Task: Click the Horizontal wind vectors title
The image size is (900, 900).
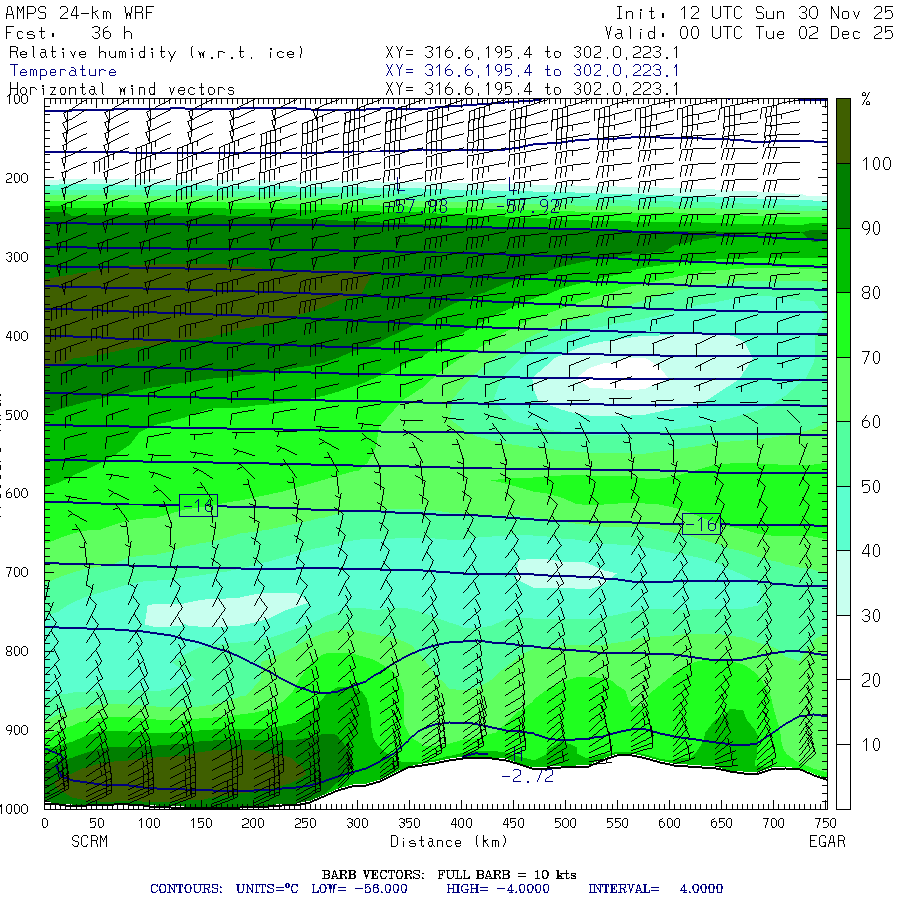Action: pyautogui.click(x=122, y=90)
